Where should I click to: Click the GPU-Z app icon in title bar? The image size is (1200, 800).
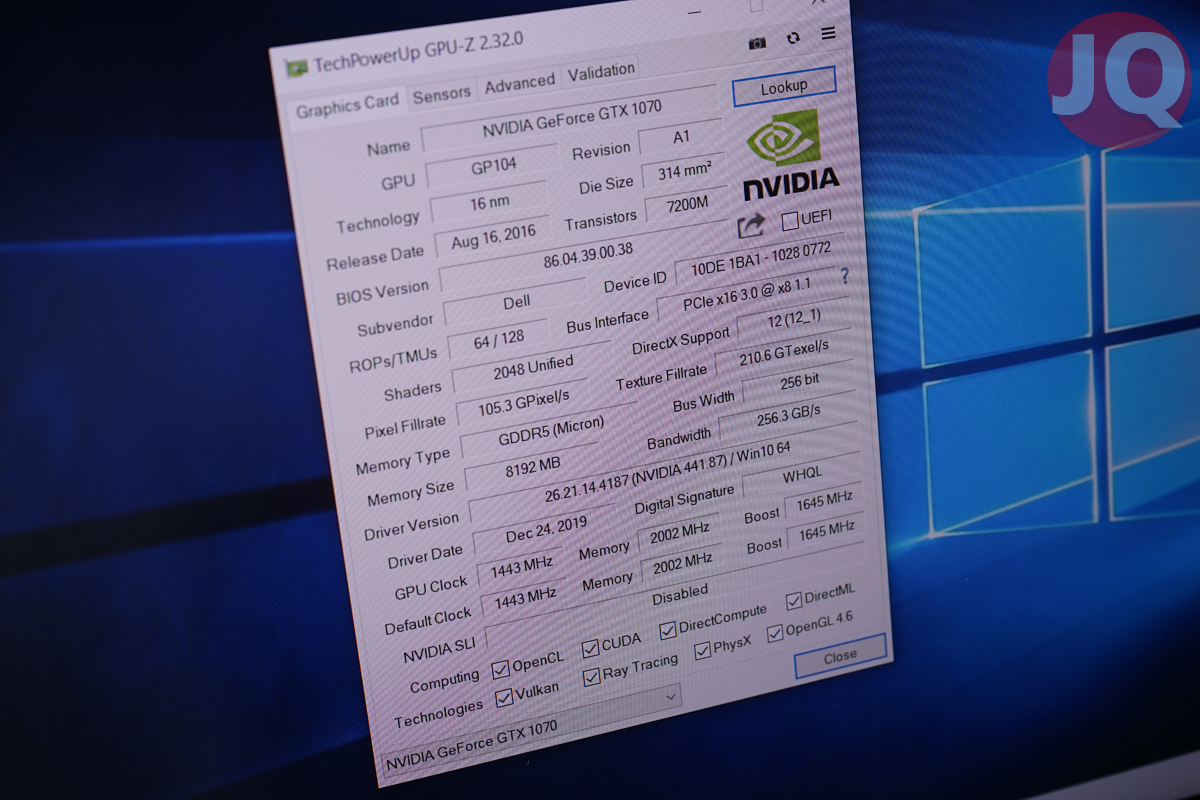point(296,69)
